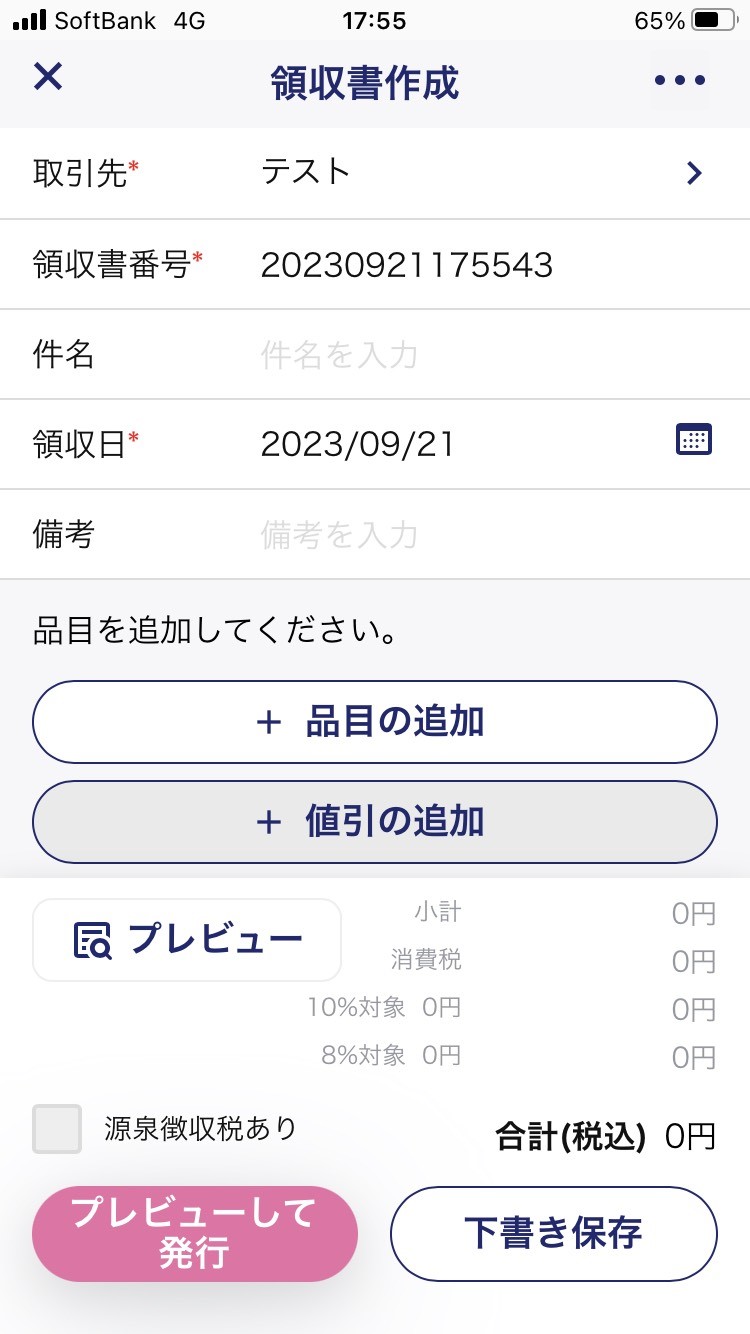Tap the signal strength bars icon
750x1334 pixels.
pyautogui.click(x=29, y=20)
